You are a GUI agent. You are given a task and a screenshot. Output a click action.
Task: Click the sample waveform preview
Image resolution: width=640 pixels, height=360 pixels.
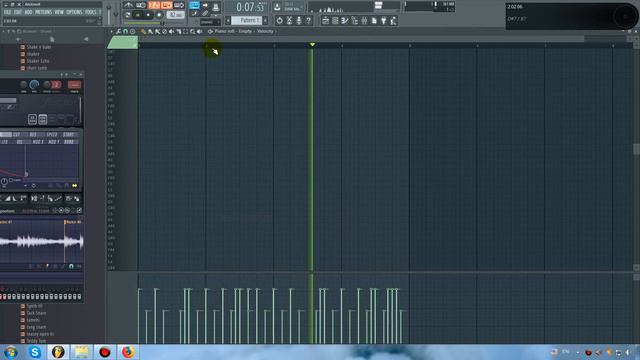(42, 242)
